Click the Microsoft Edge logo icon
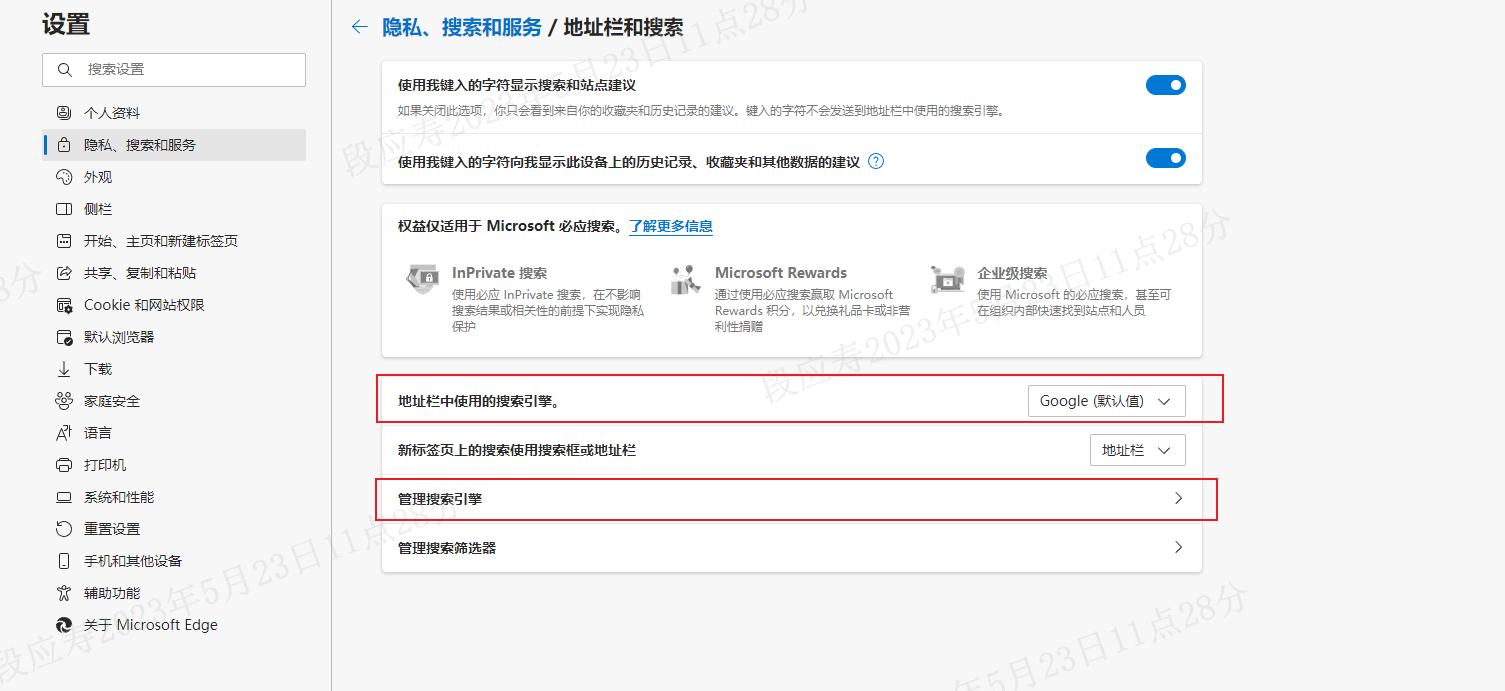Viewport: 1505px width, 691px height. (x=64, y=625)
